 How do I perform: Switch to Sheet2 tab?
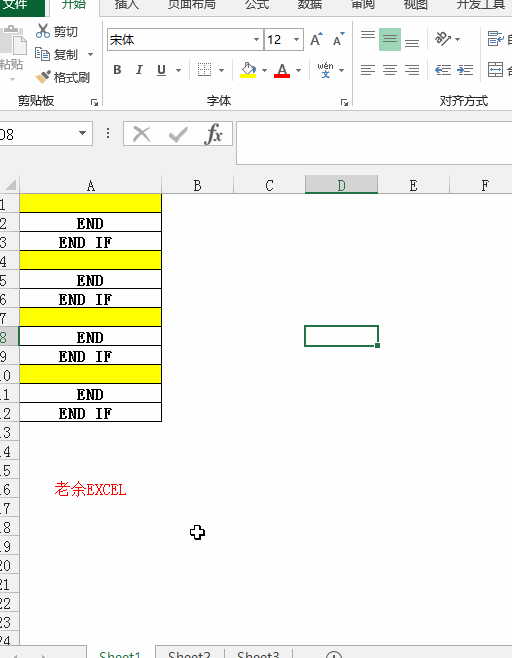click(189, 654)
